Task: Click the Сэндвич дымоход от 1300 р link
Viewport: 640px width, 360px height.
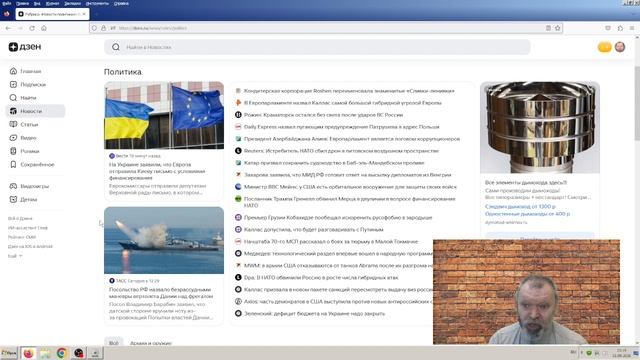Action: [x=520, y=207]
